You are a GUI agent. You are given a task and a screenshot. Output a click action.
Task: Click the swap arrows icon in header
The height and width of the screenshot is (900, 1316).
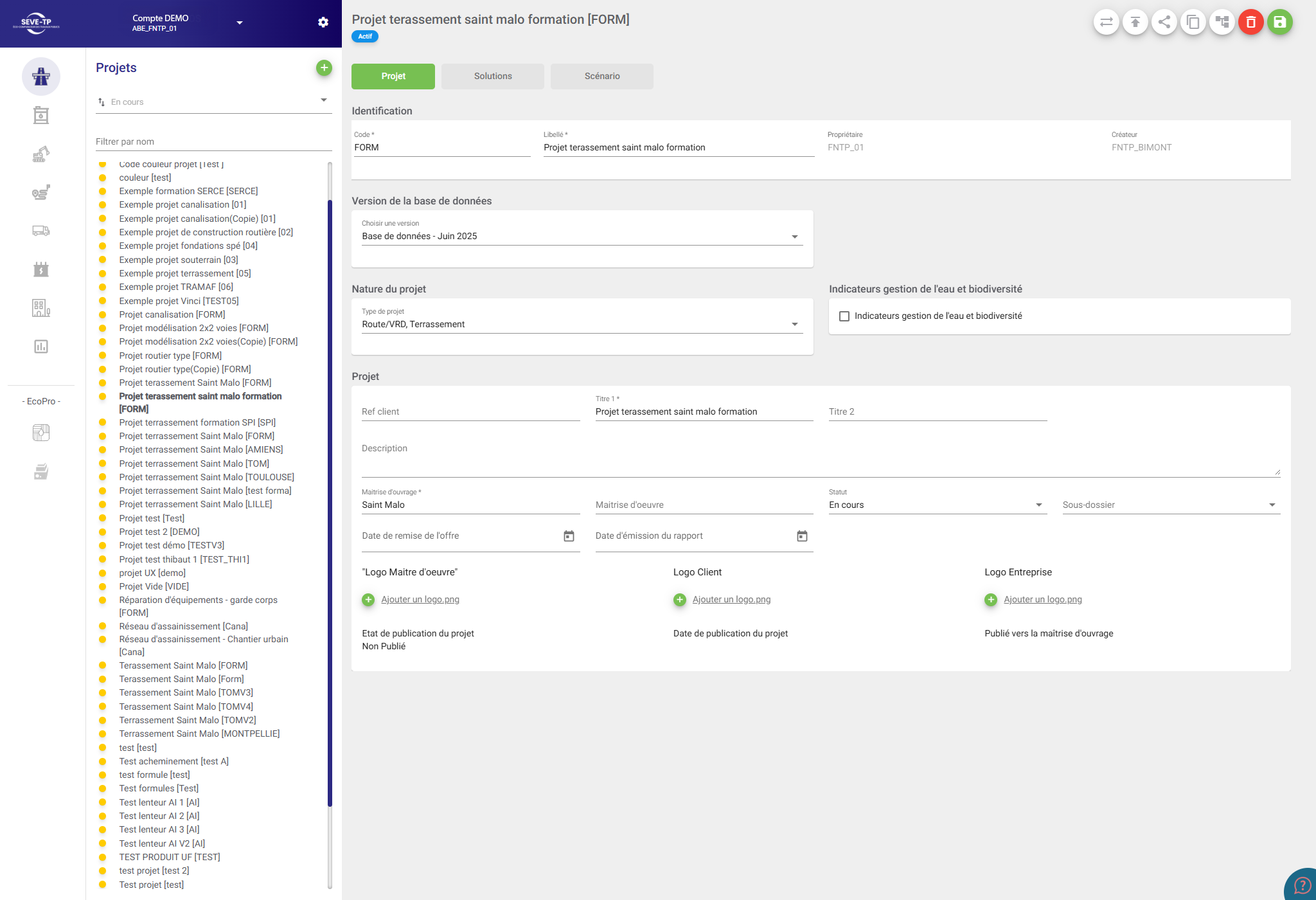pos(1106,22)
